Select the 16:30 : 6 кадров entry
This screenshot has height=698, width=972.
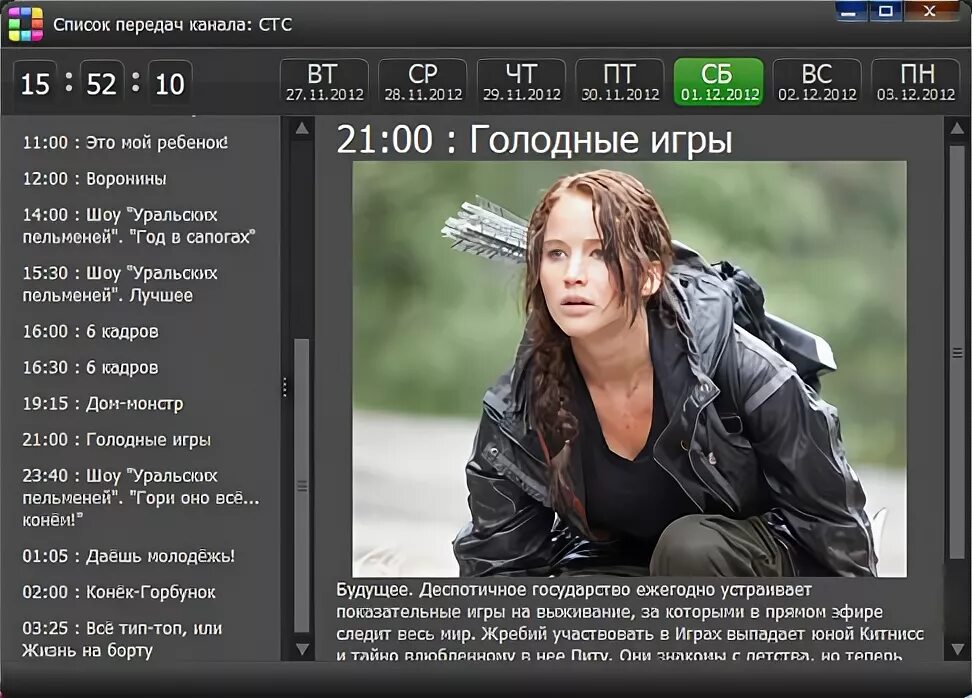point(91,368)
